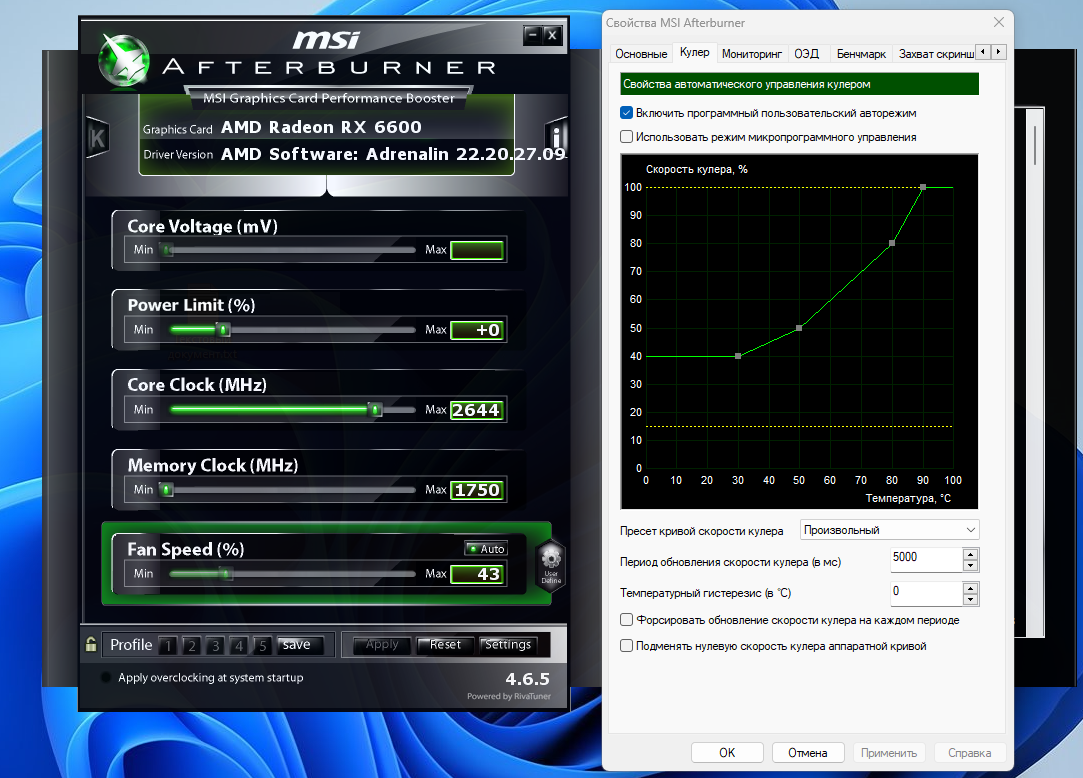Switch to the Основные tab
This screenshot has height=778, width=1083.
pos(641,53)
